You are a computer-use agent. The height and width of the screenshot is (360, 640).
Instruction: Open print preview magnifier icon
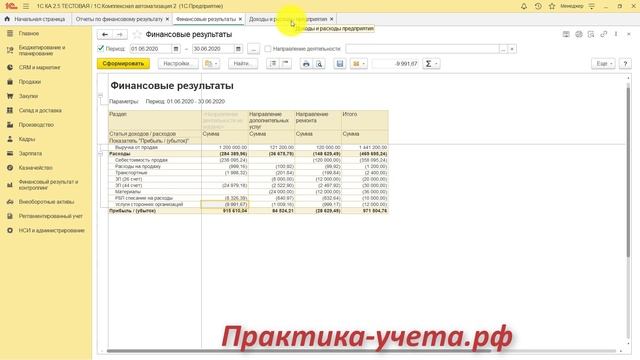click(x=319, y=64)
